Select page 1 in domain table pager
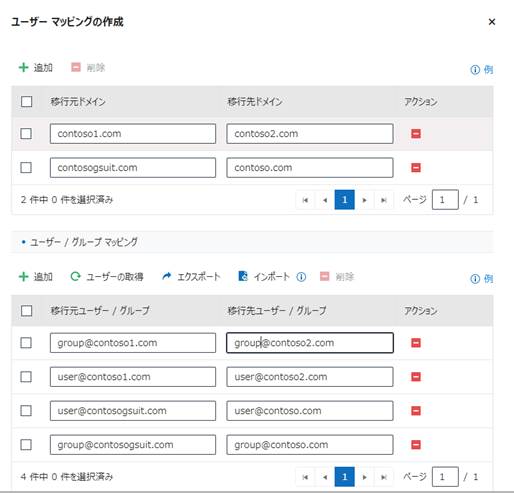 (x=344, y=200)
